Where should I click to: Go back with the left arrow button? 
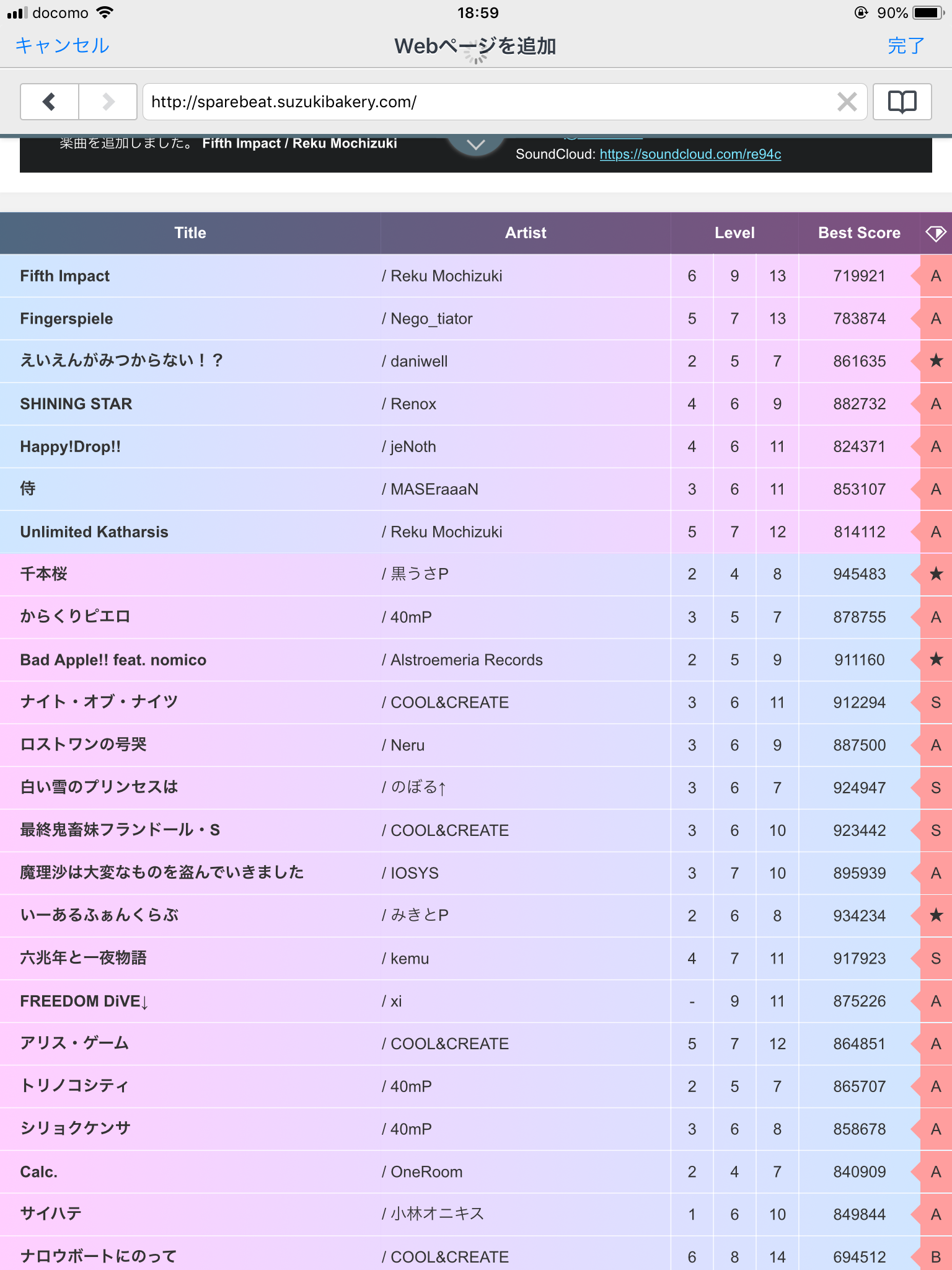pos(50,101)
